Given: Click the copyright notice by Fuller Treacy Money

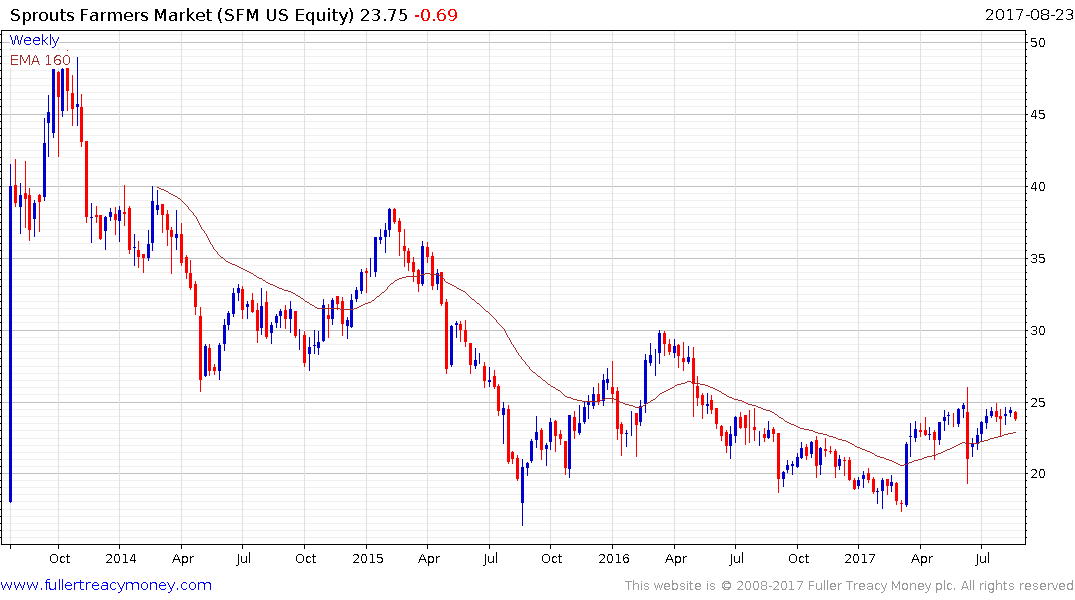Looking at the screenshot, I should coord(849,586).
